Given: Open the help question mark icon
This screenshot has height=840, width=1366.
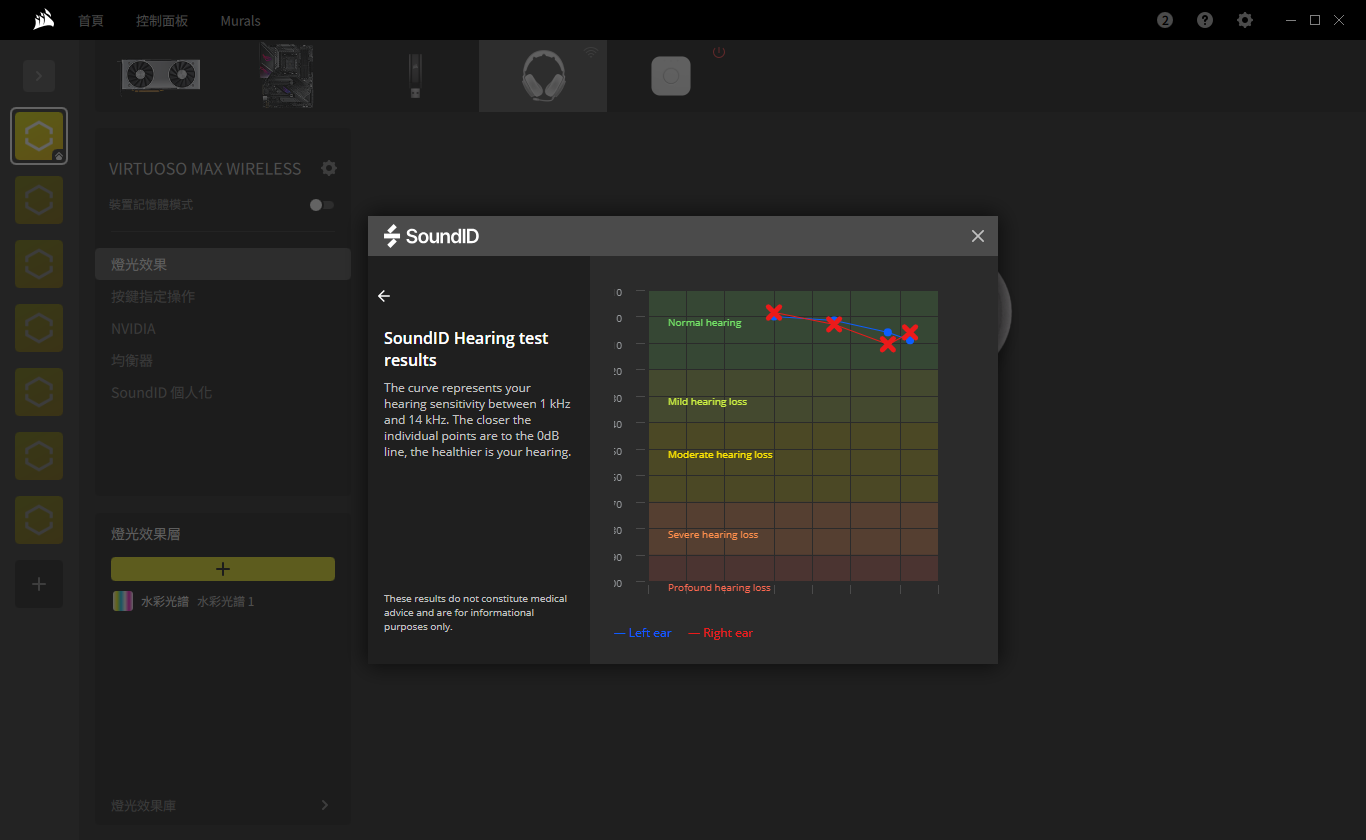Looking at the screenshot, I should coord(1205,20).
